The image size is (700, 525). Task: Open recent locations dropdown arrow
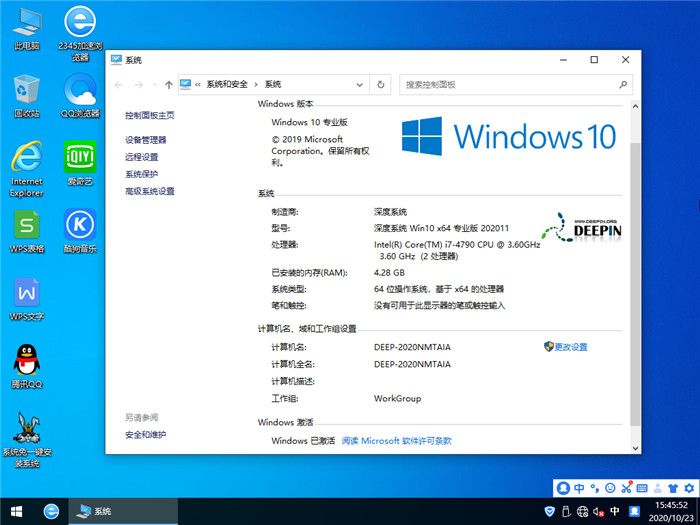(154, 85)
